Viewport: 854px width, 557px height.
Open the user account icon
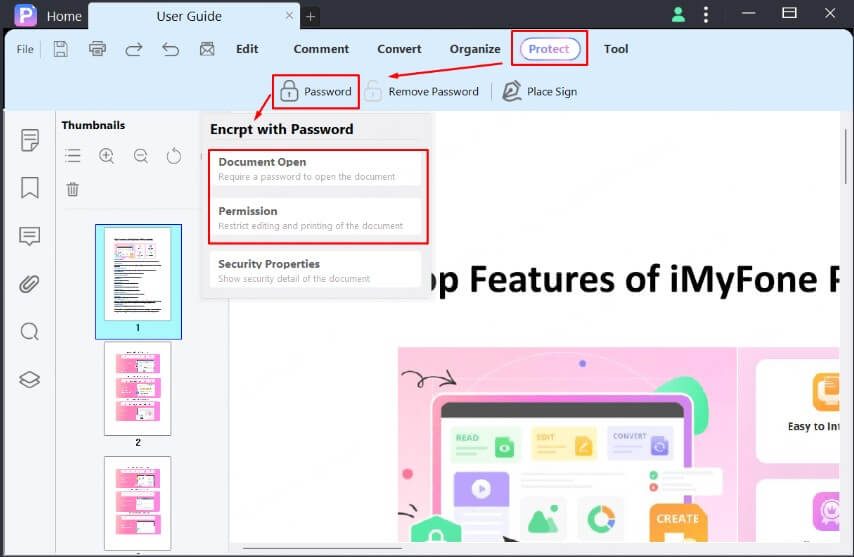tap(678, 14)
